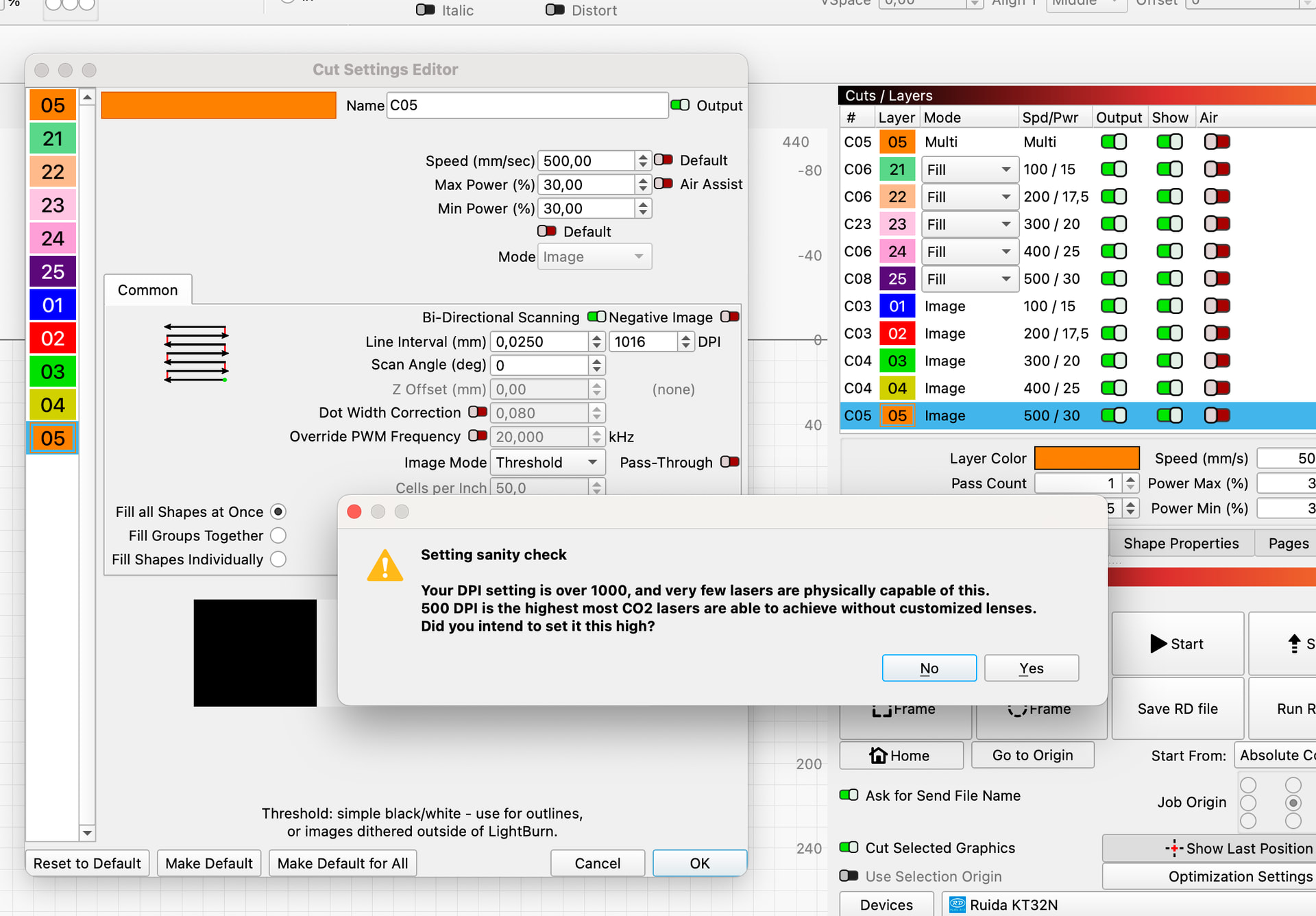The height and width of the screenshot is (916, 1316).
Task: Click Reset to Default button
Action: coord(87,863)
